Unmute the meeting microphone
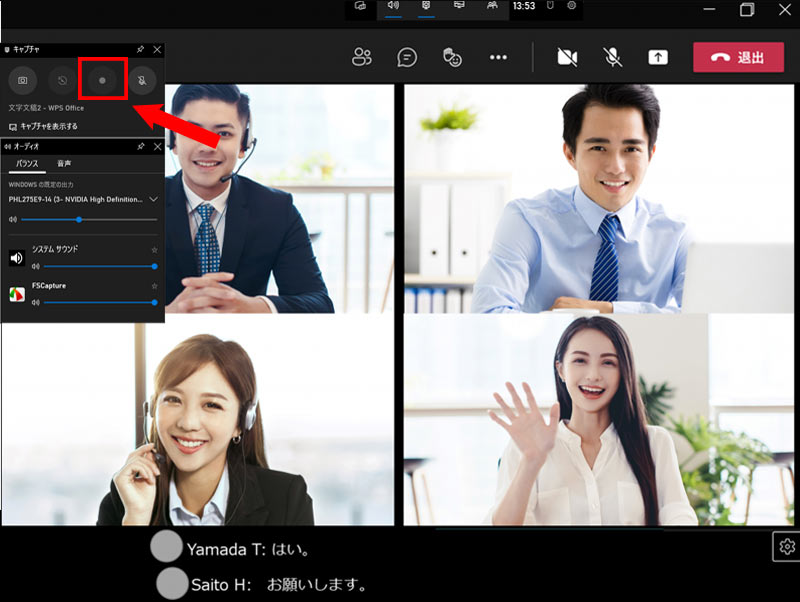The height and width of the screenshot is (602, 800). click(613, 57)
